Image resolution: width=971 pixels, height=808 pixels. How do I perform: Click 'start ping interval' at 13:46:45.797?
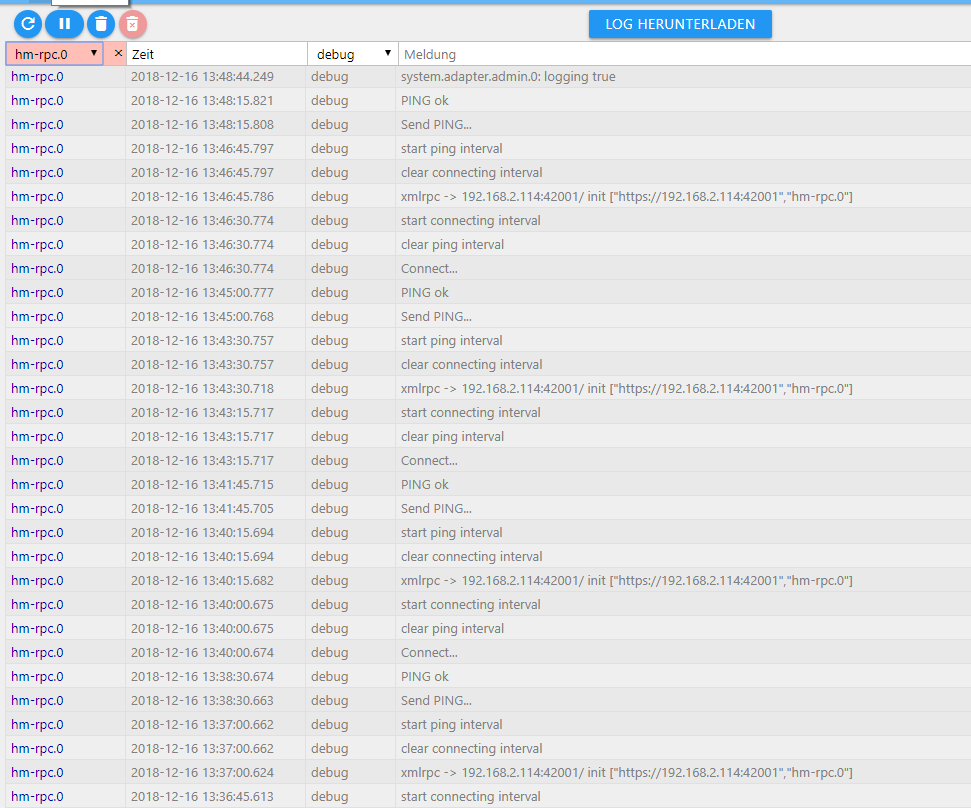pos(451,149)
